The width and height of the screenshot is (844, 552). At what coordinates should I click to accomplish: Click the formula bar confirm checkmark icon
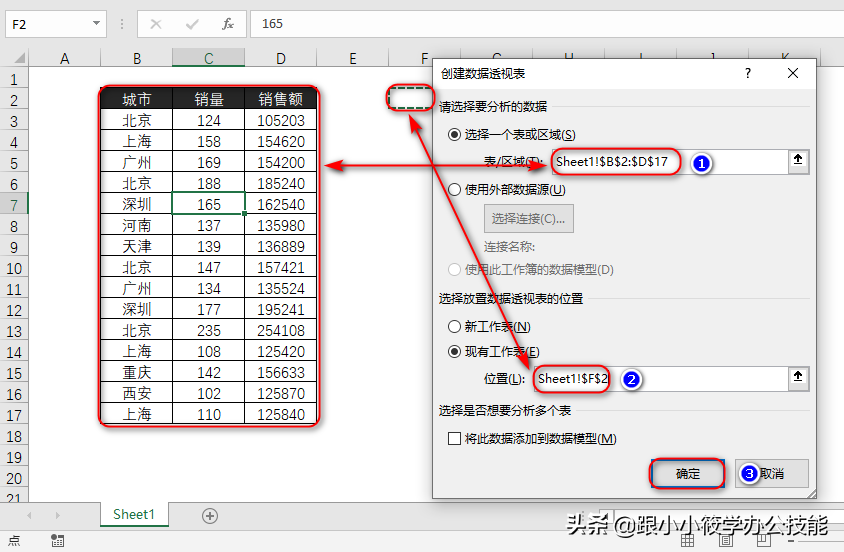tap(192, 24)
